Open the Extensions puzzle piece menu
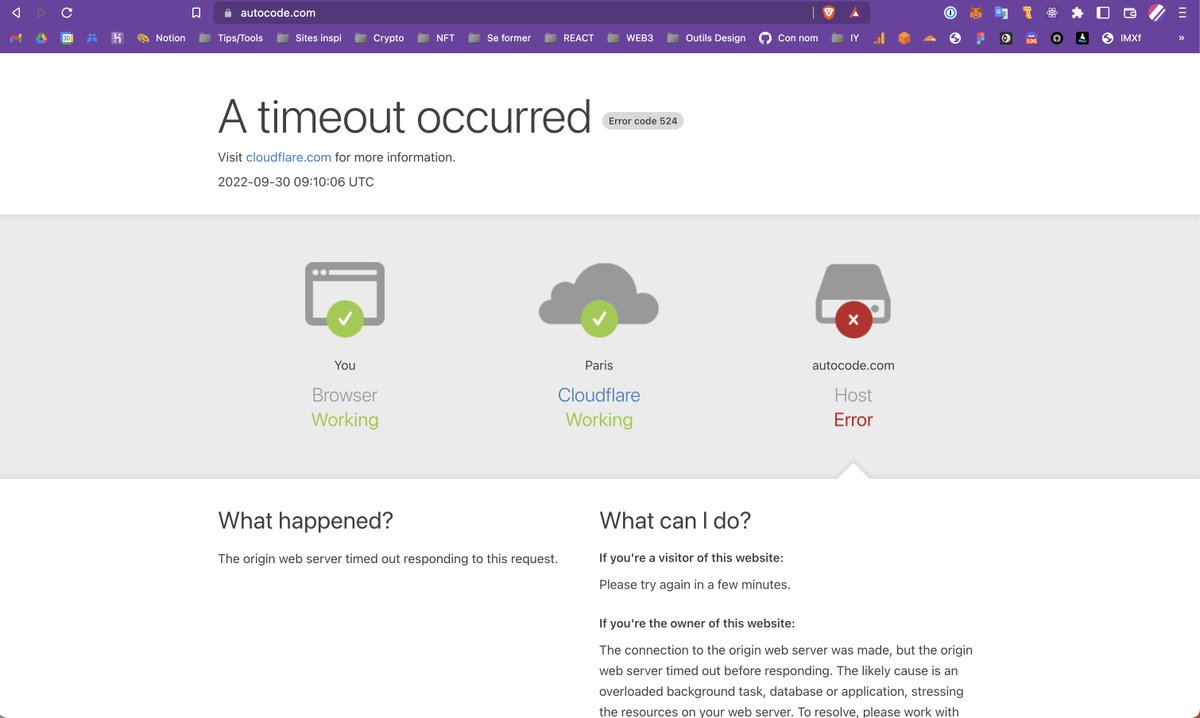The height and width of the screenshot is (718, 1200). 1077,13
